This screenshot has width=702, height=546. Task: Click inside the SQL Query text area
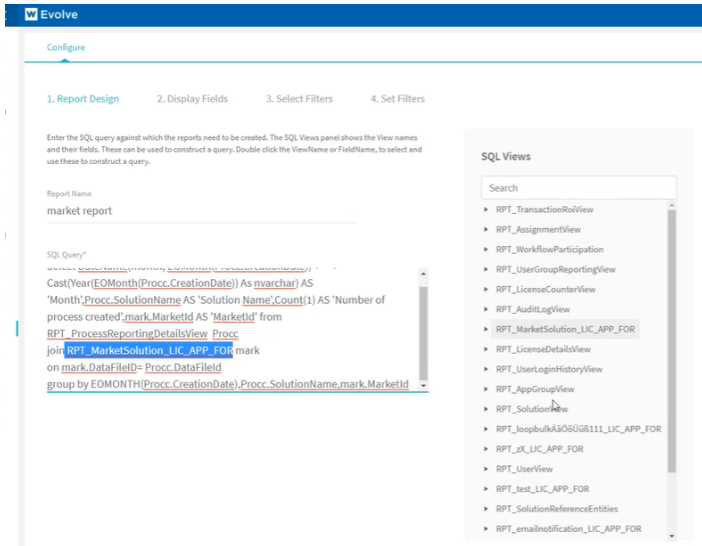tap(230, 330)
